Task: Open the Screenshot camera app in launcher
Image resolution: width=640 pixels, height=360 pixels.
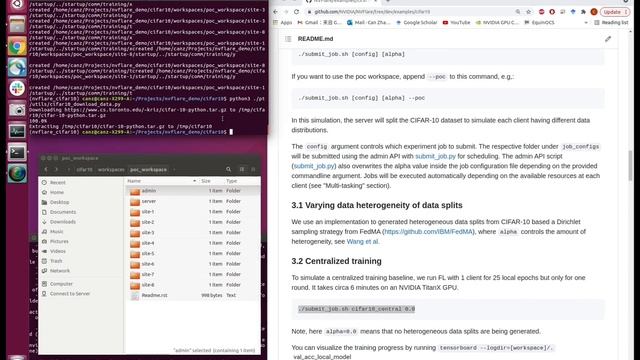Action: click(x=17, y=110)
